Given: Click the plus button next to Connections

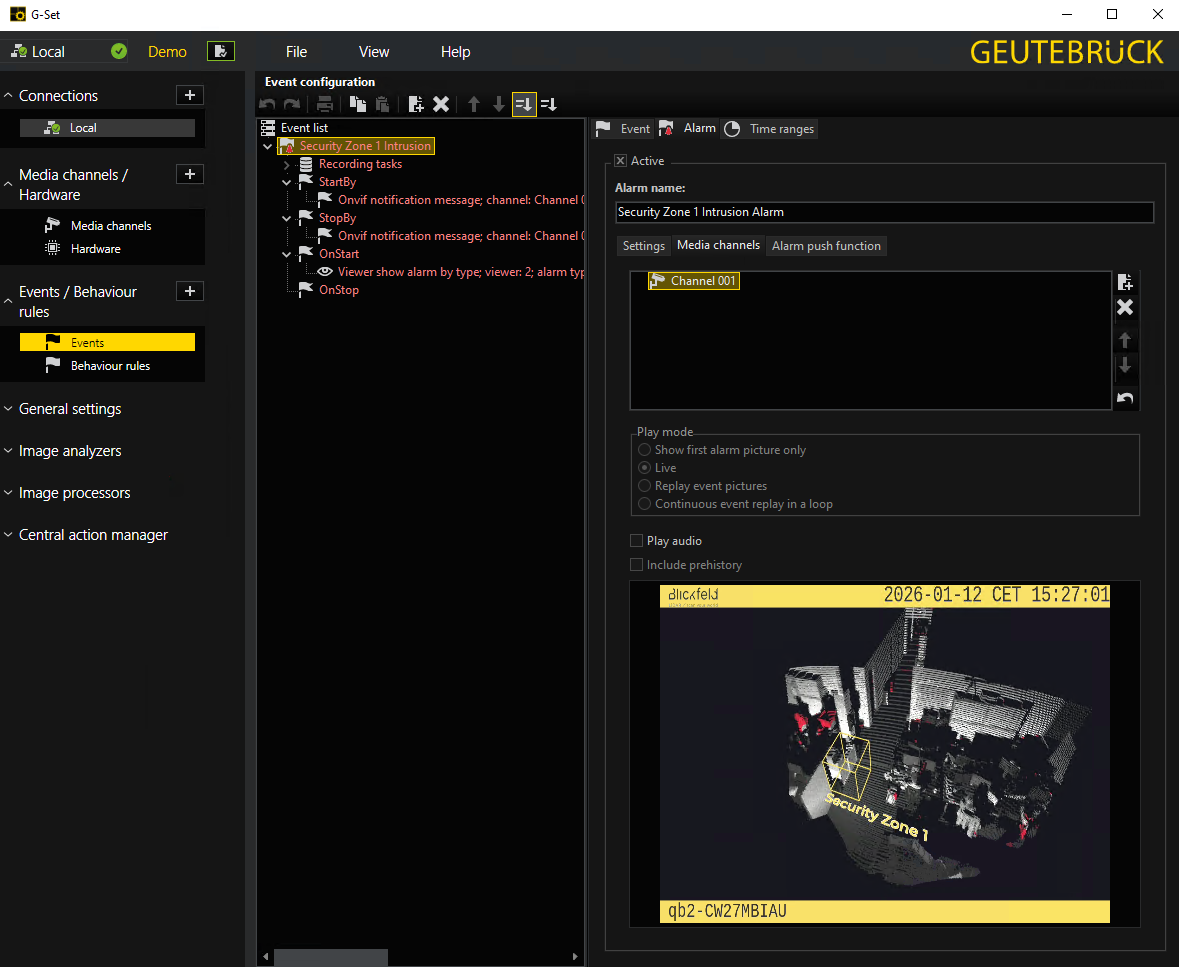Looking at the screenshot, I should (190, 95).
